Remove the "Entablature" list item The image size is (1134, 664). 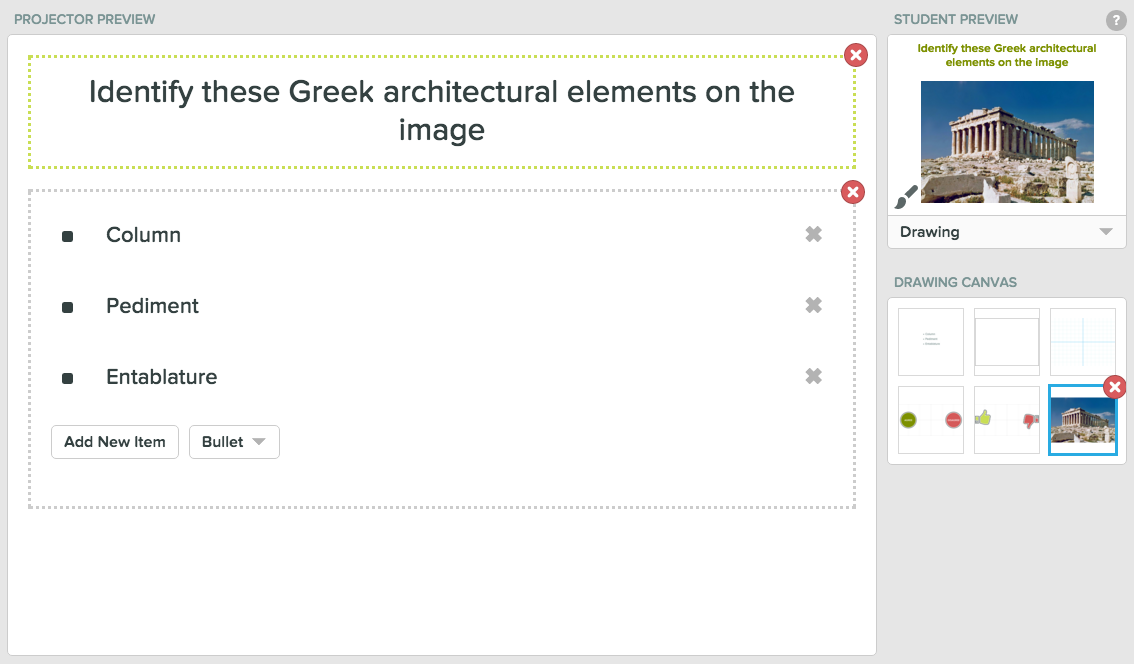(813, 376)
